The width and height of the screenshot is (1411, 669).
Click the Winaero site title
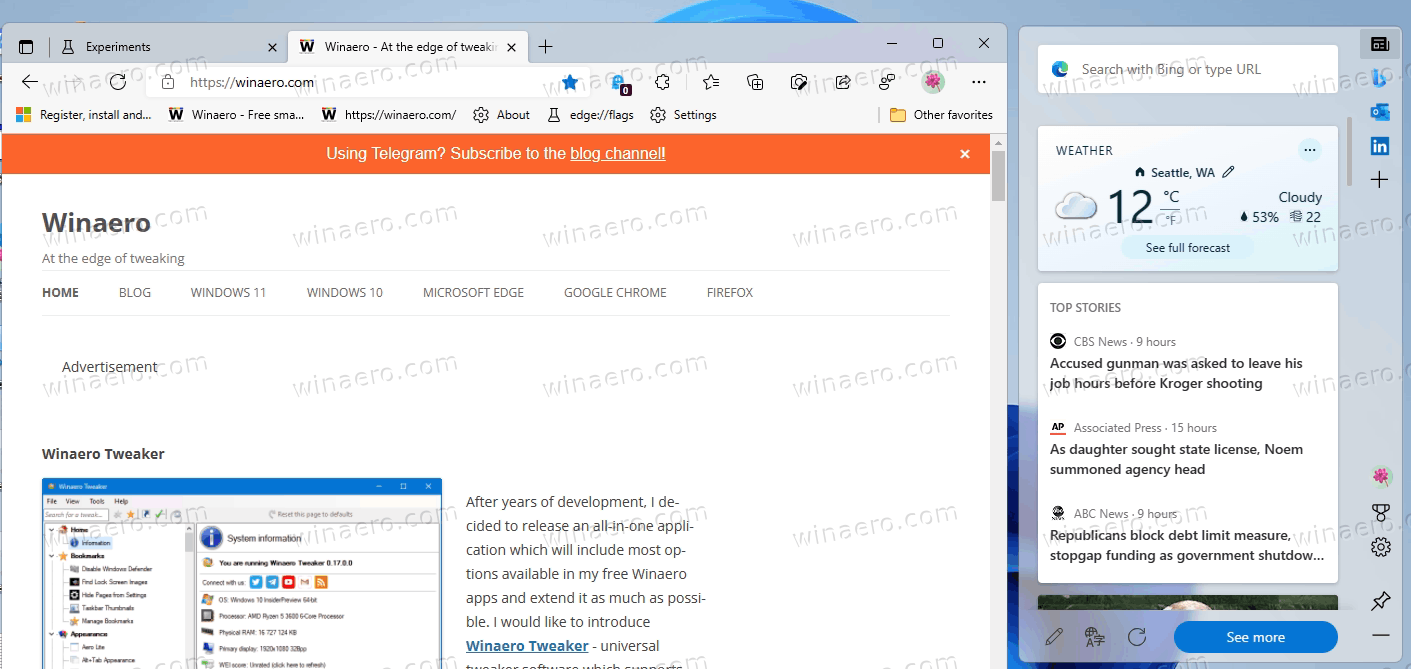coord(96,222)
